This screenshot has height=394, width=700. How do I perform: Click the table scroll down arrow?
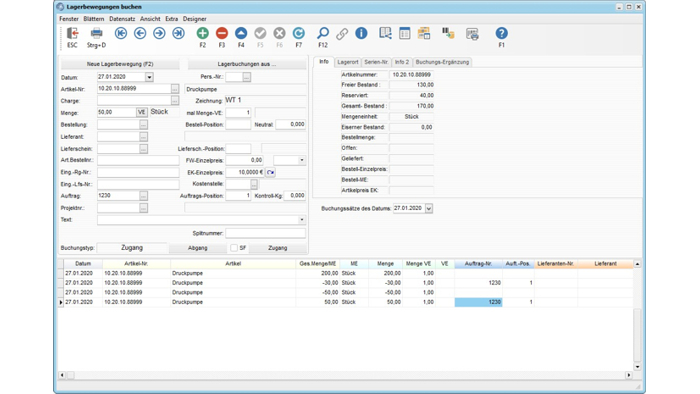point(637,367)
